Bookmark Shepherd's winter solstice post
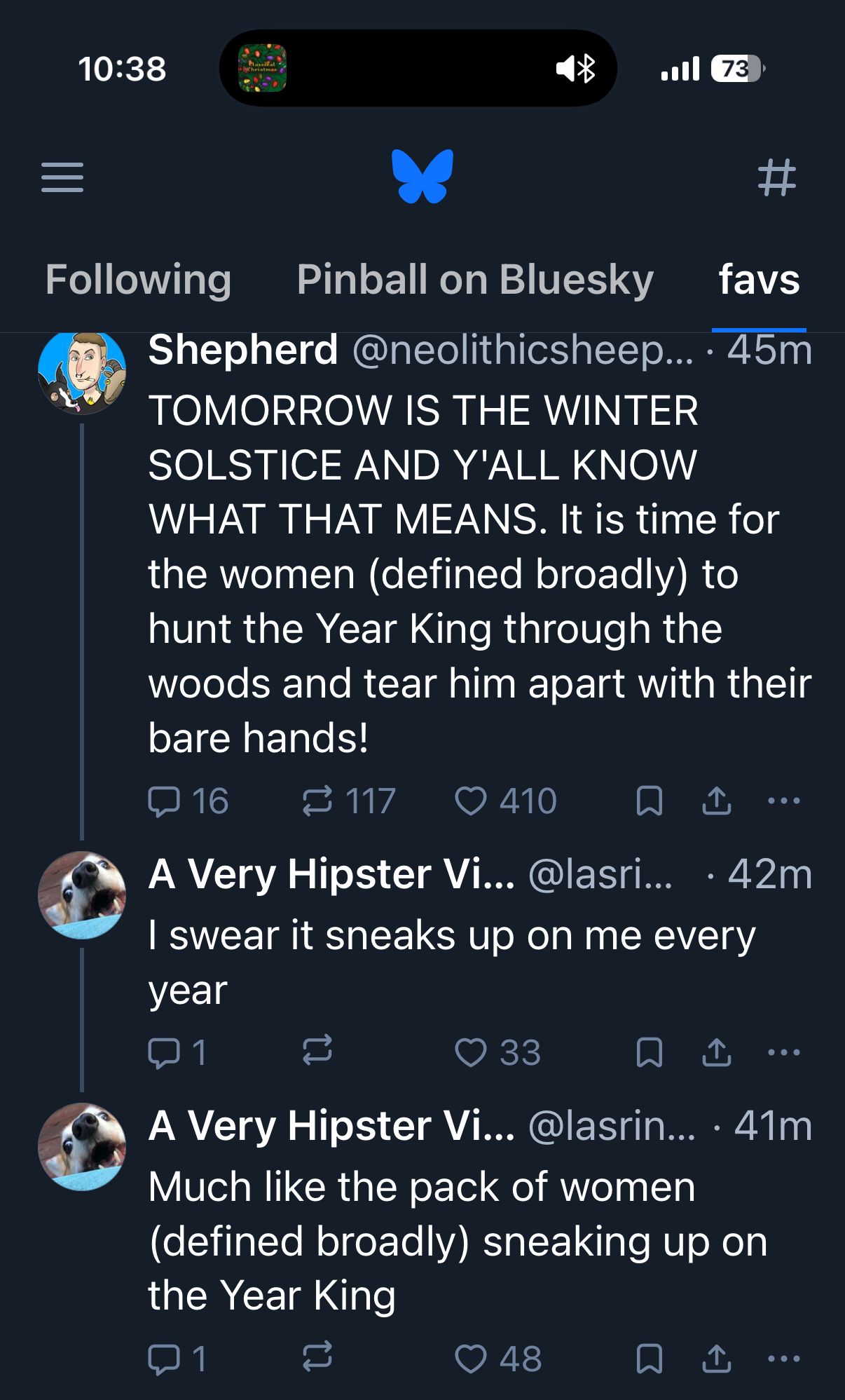This screenshot has width=845, height=1400. 650,801
